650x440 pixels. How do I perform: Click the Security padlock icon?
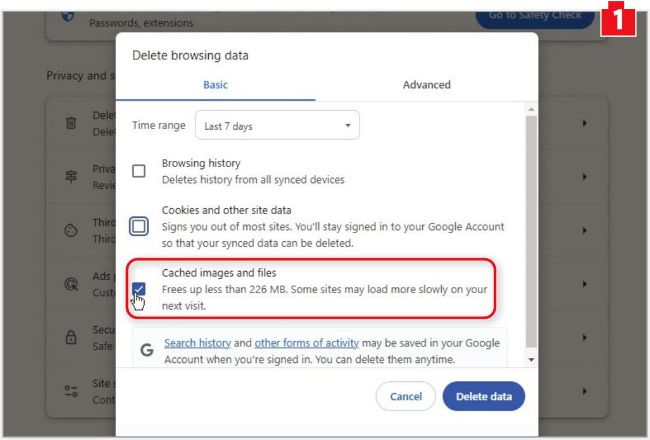[x=71, y=338]
